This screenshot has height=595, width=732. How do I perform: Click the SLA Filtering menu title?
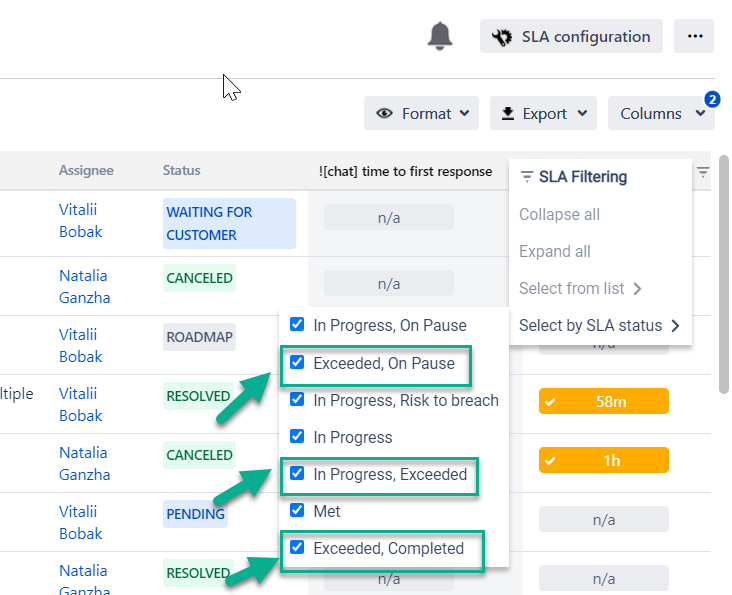click(x=583, y=177)
